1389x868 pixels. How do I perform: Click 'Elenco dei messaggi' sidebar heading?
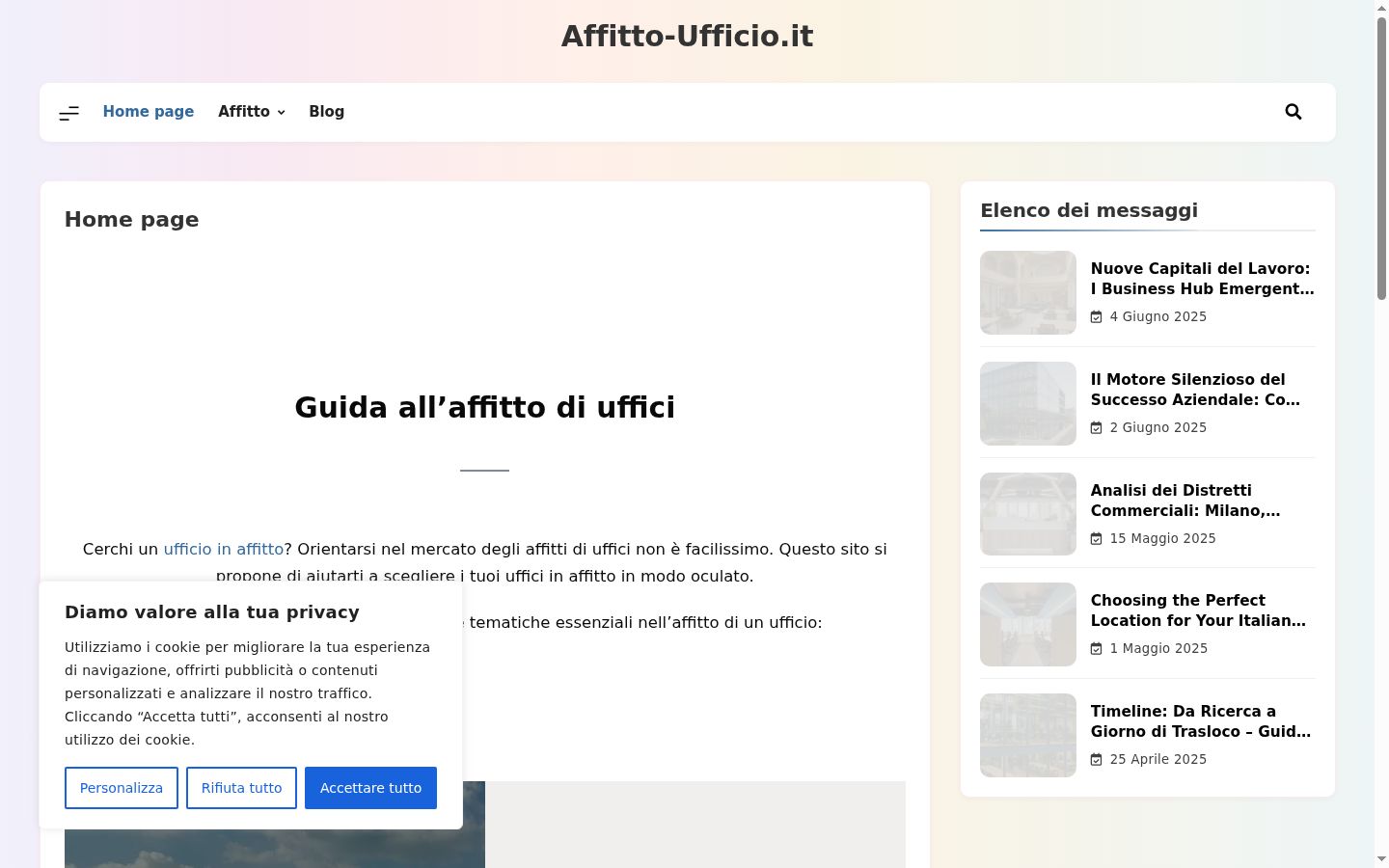(1089, 210)
